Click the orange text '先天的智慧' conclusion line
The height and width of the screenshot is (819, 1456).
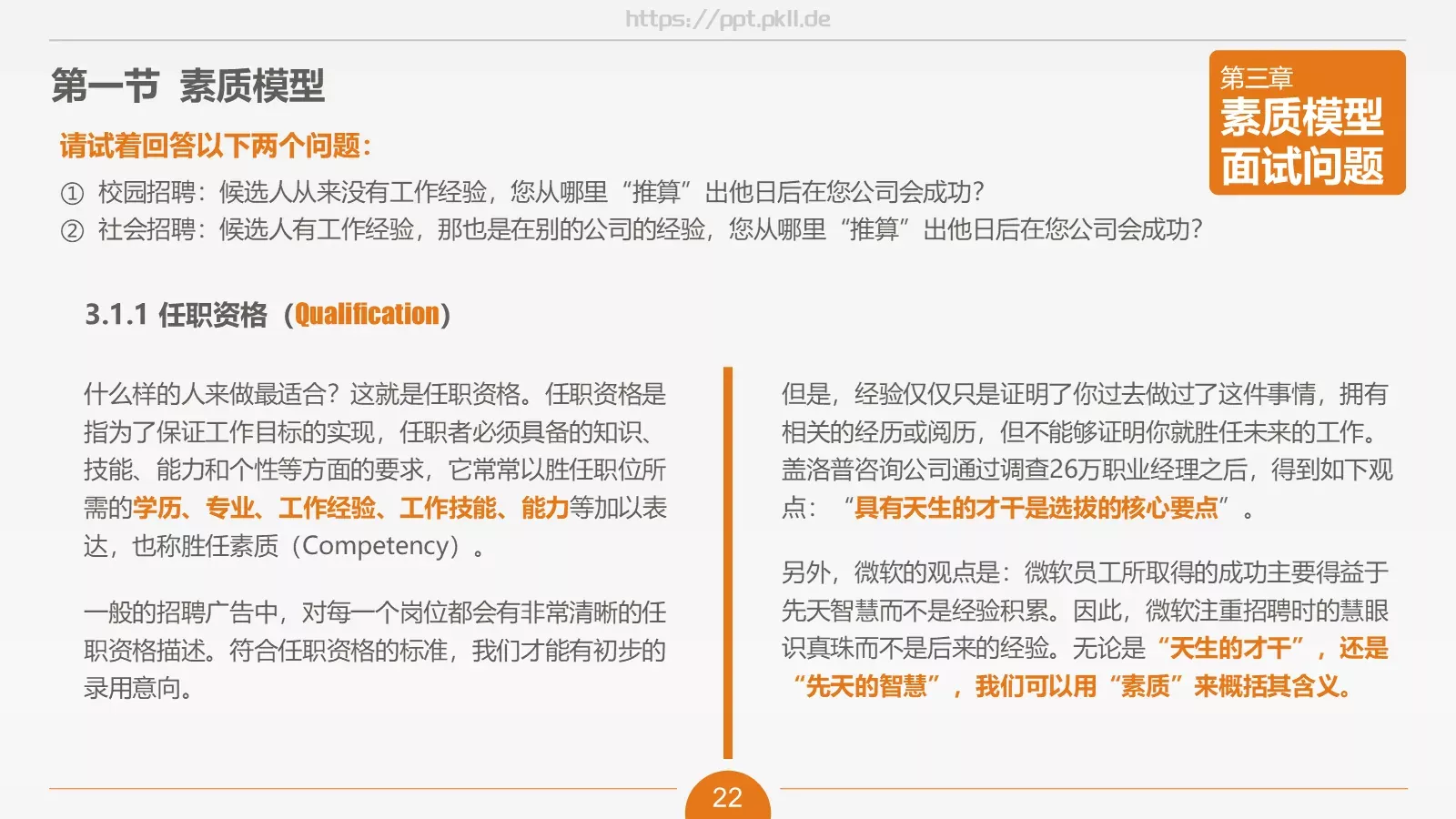(1072, 686)
